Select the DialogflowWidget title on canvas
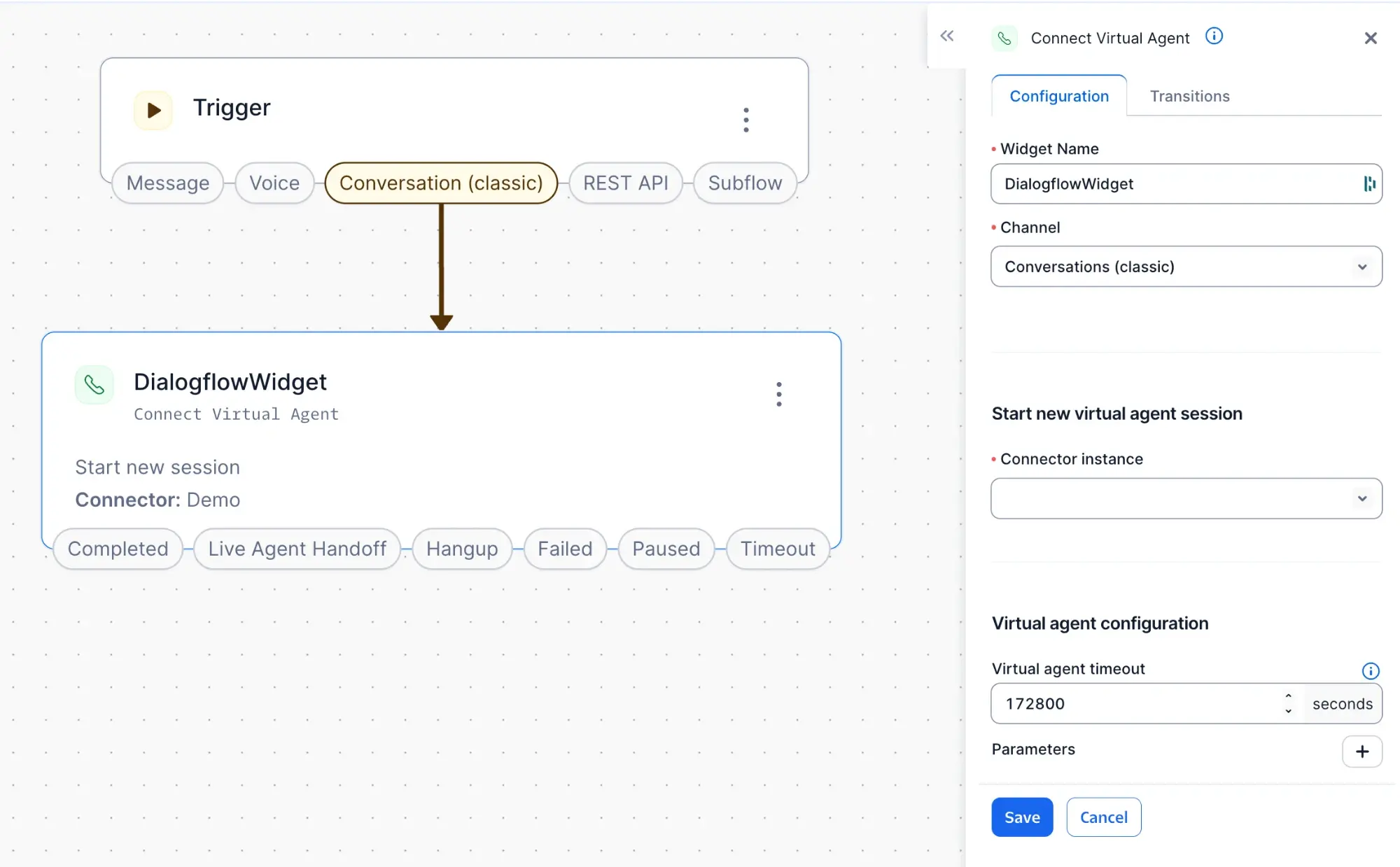Screen dimensions: 1400x867 pos(230,382)
